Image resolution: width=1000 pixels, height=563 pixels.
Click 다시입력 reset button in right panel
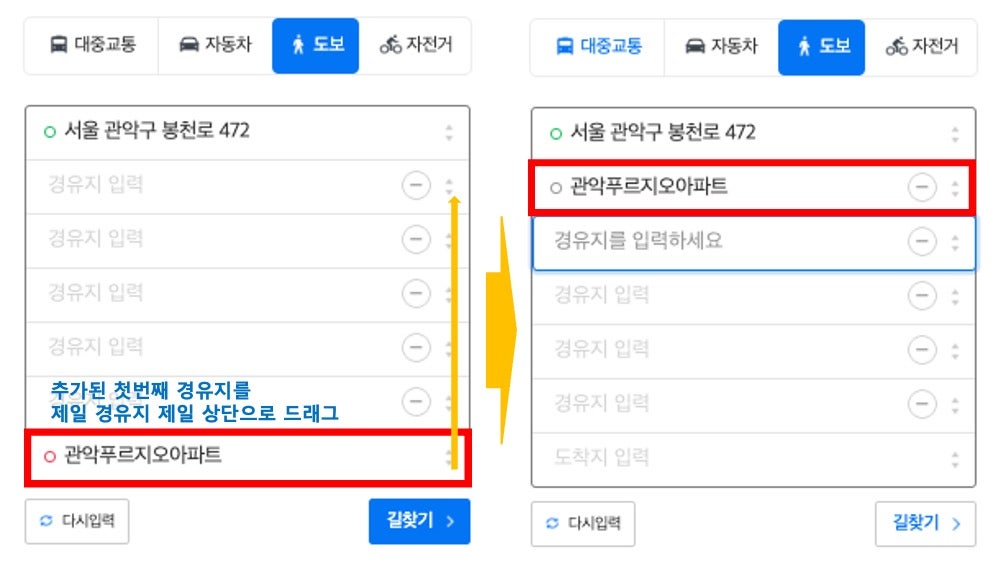coord(583,524)
